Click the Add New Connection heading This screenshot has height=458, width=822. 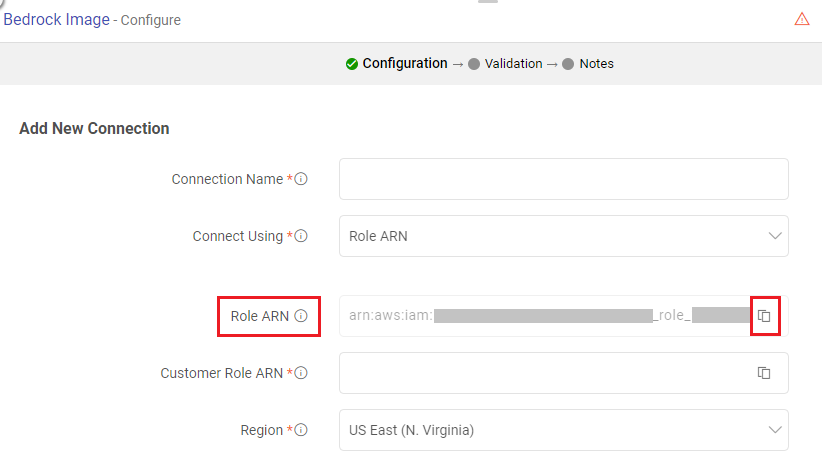pyautogui.click(x=94, y=128)
